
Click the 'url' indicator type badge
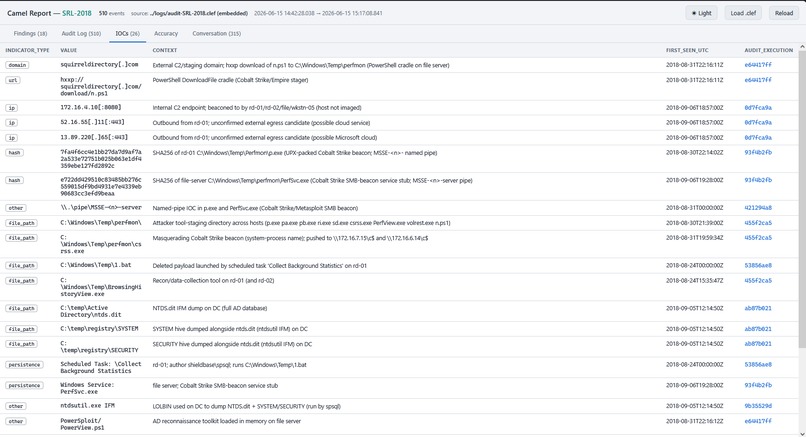(12, 80)
